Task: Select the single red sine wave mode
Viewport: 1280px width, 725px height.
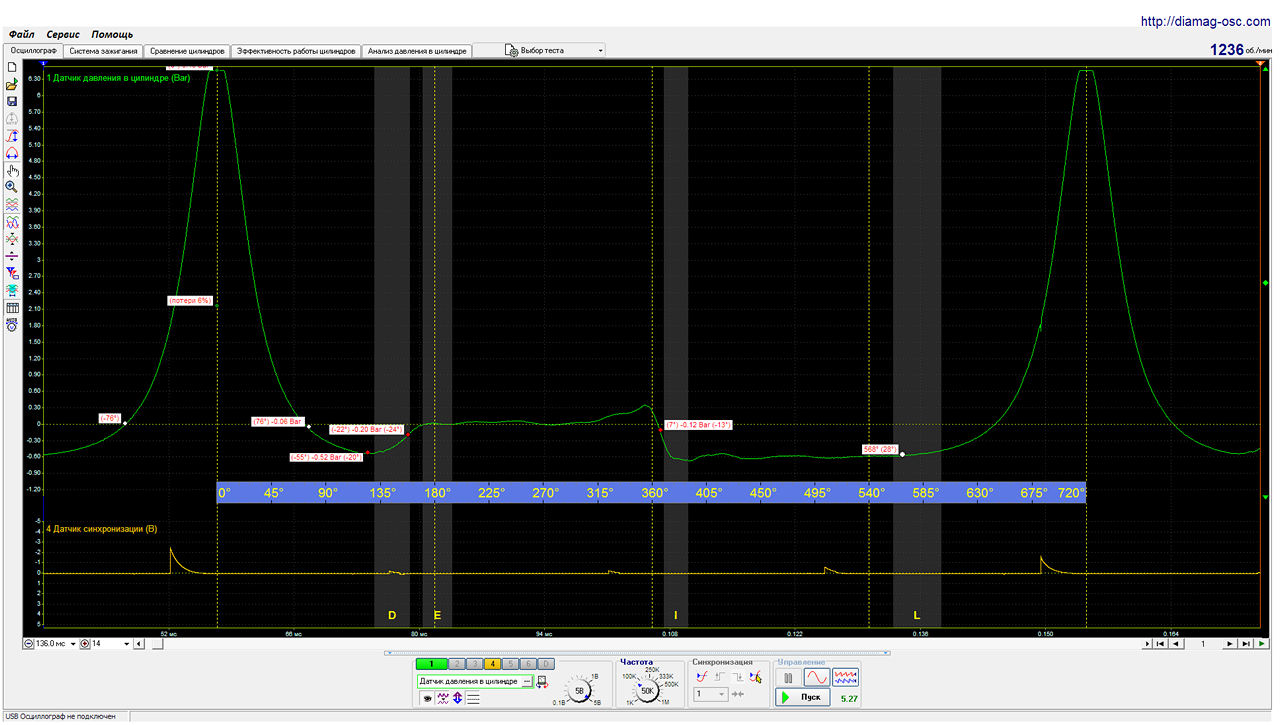Action: pyautogui.click(x=817, y=677)
